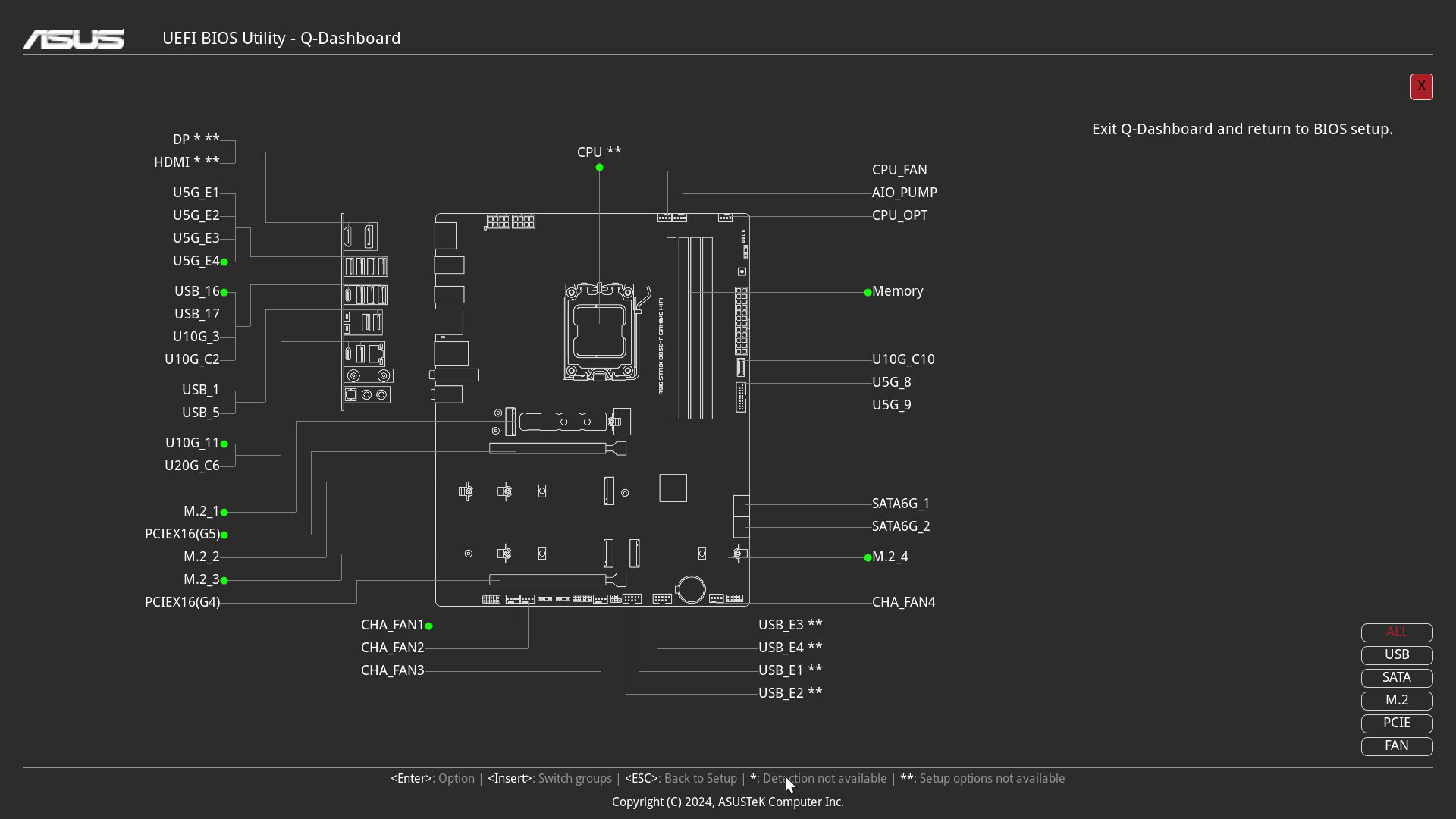Select the M.2_1 slot label
Image resolution: width=1456 pixels, height=819 pixels.
(202, 511)
